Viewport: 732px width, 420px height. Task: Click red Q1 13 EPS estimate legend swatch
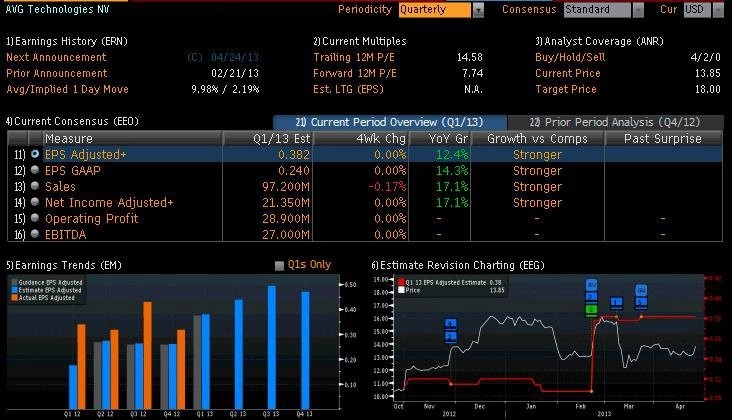coord(401,282)
